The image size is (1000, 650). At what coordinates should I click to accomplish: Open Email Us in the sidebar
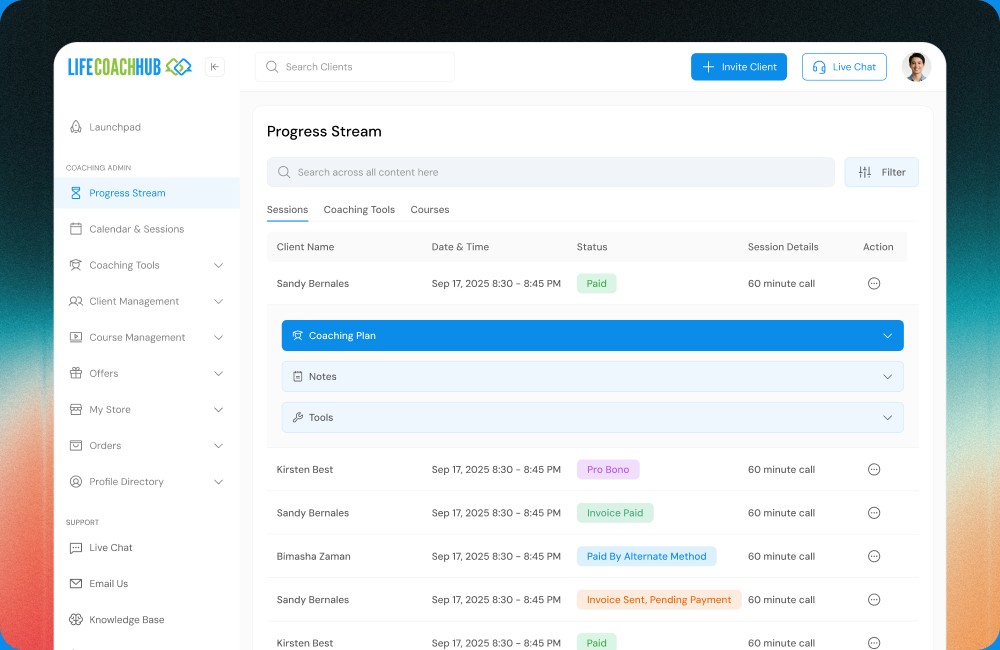[x=108, y=584]
